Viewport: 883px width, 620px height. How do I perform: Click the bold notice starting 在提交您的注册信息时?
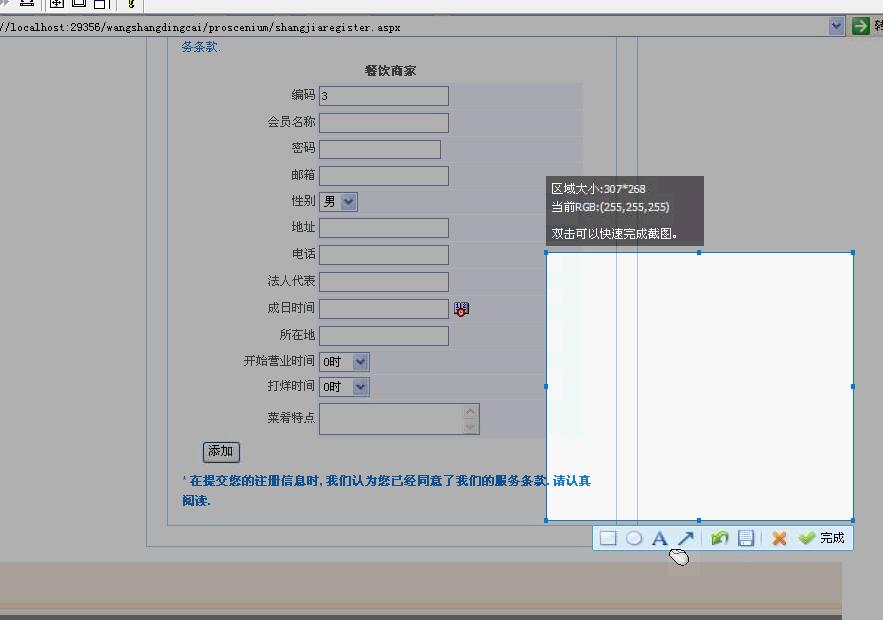[x=386, y=490]
